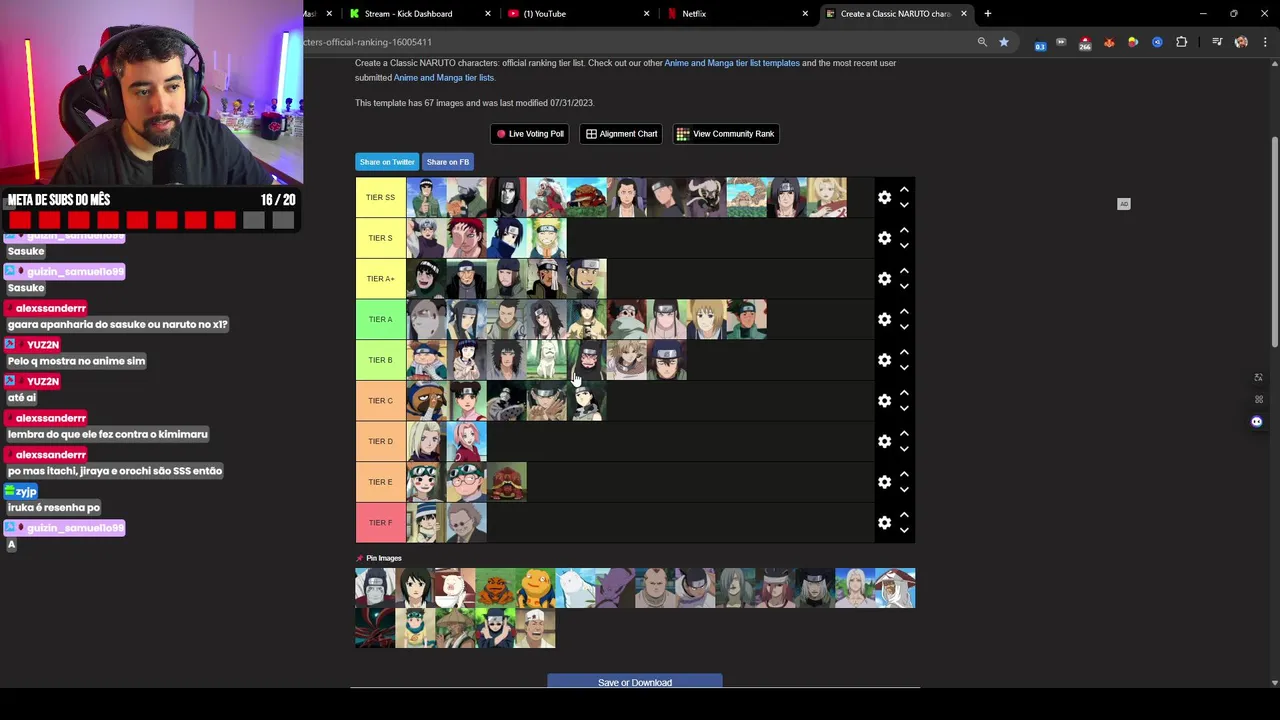Move TIER A row up with arrow
The image size is (1280, 720).
(904, 311)
